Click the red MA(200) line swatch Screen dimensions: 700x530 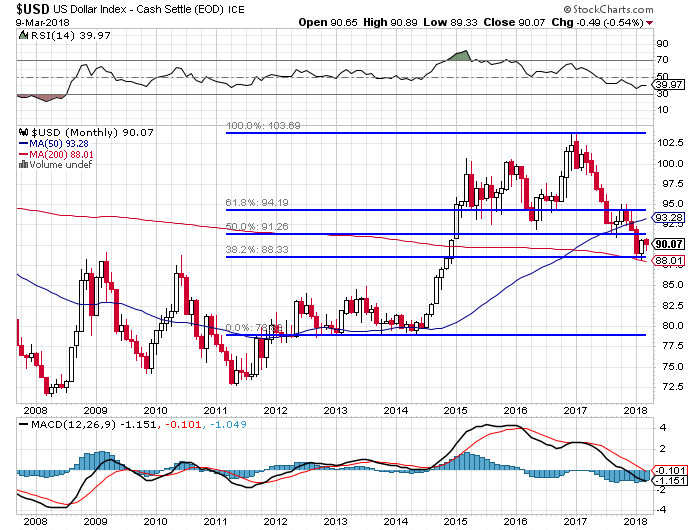(x=23, y=153)
